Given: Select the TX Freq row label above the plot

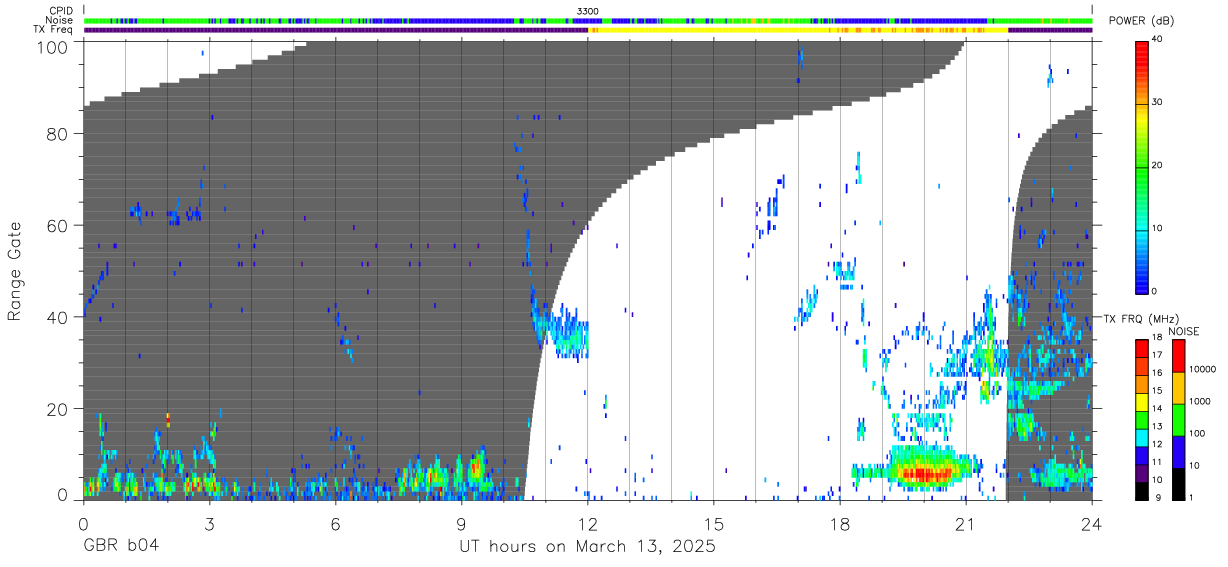Looking at the screenshot, I should 53,29.
